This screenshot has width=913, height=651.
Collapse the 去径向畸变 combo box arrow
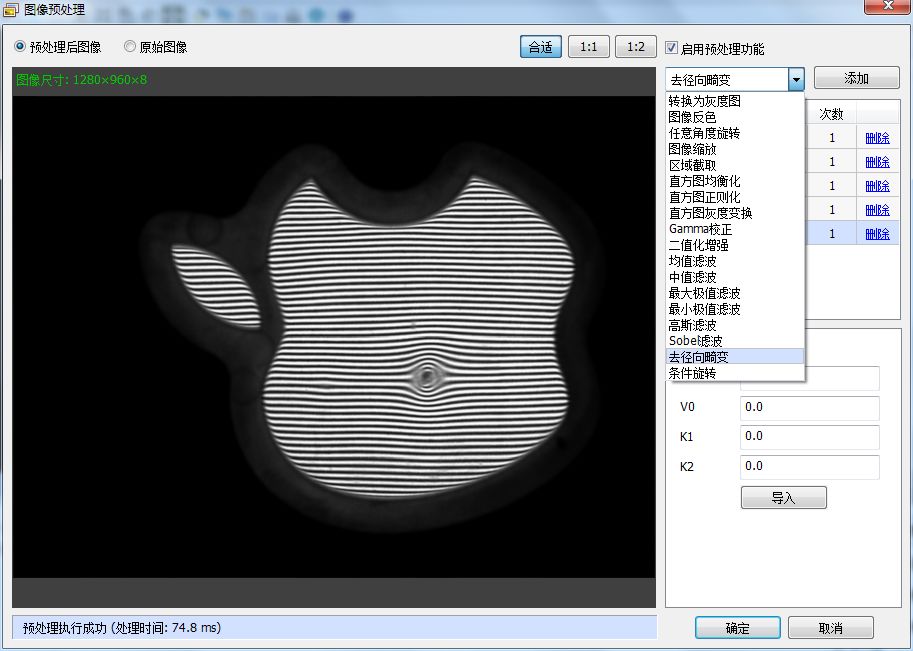(796, 79)
